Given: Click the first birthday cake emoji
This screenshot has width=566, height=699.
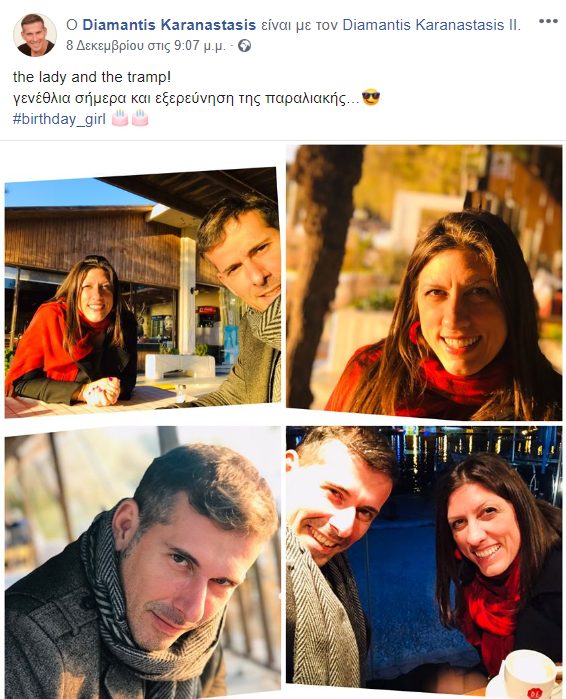Looking at the screenshot, I should coord(120,118).
